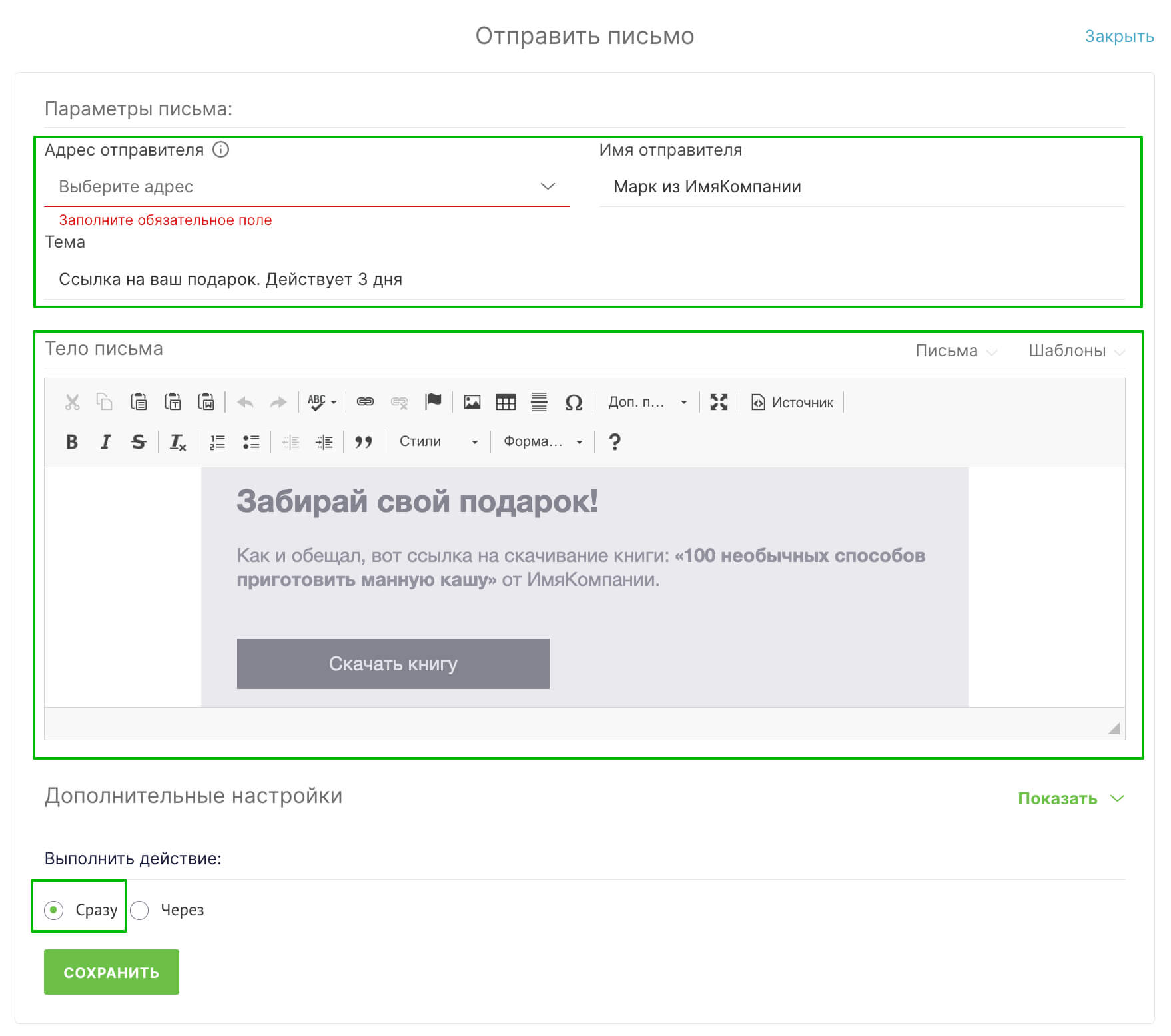Click the 'Источник' source button
The width and height of the screenshot is (1171, 1036).
(792, 402)
